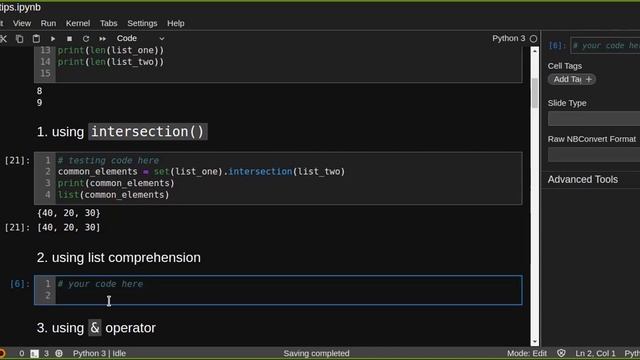Open the Run menu
Viewport: 640px width, 360px height.
(48, 23)
